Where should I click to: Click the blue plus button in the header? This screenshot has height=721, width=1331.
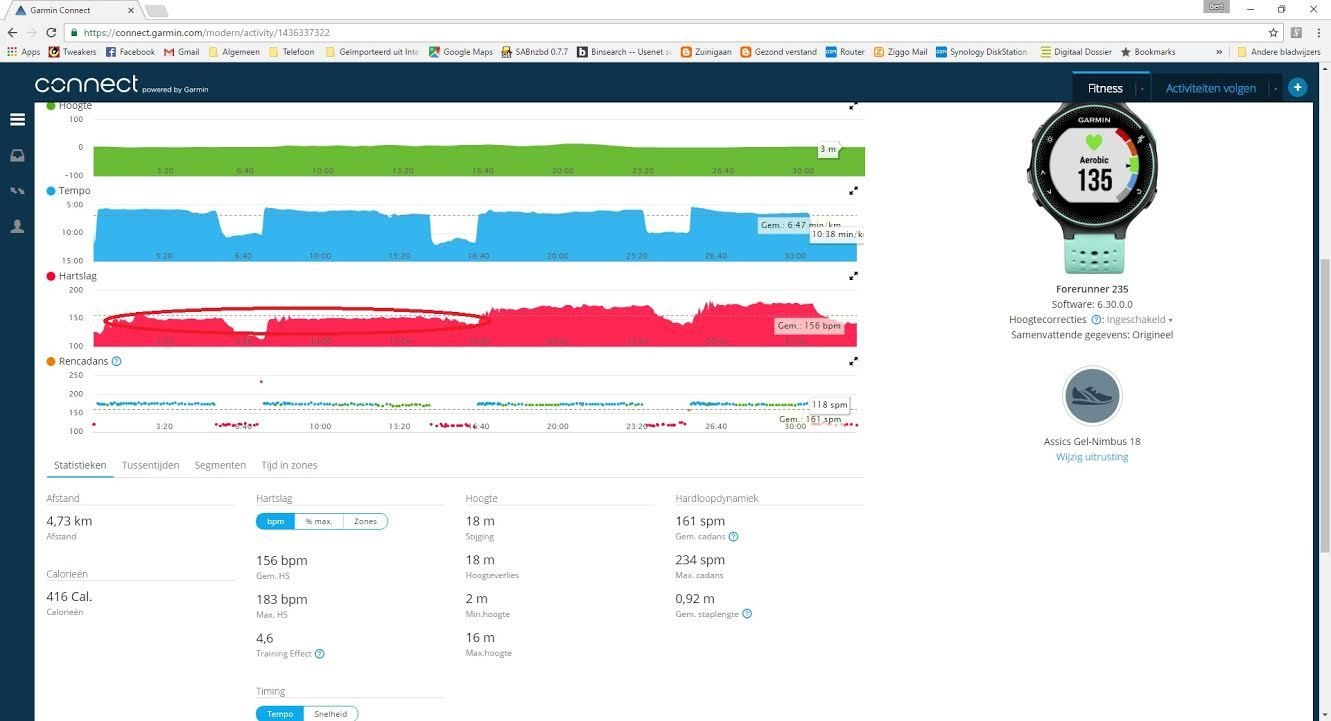(x=1297, y=88)
